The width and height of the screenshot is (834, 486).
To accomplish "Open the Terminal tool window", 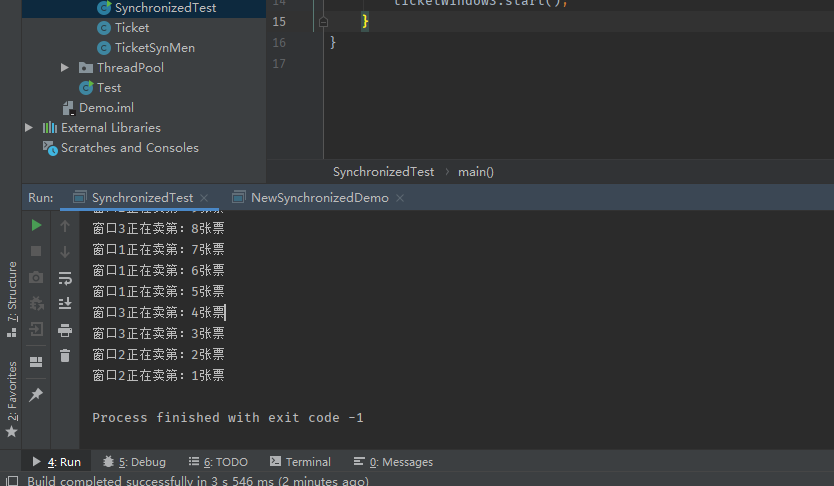I will point(301,462).
